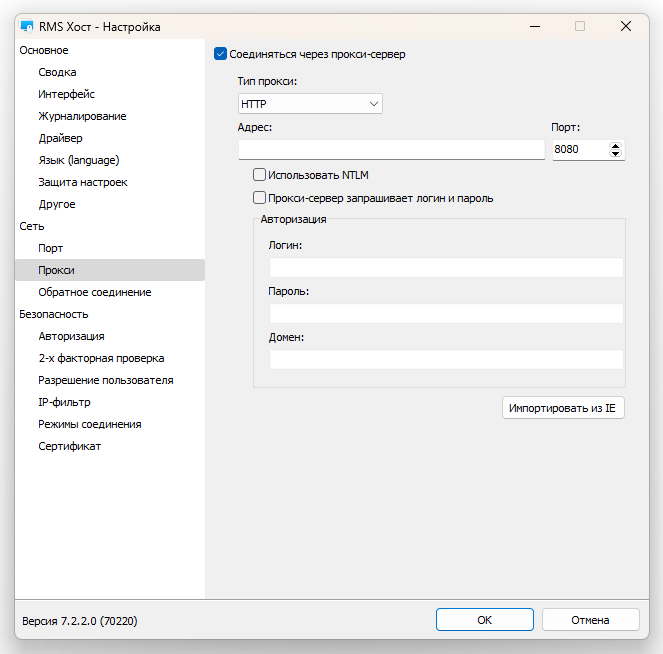Screen dimensions: 663x654
Task: Select Сводка in the settings tree
Action: coord(58,72)
